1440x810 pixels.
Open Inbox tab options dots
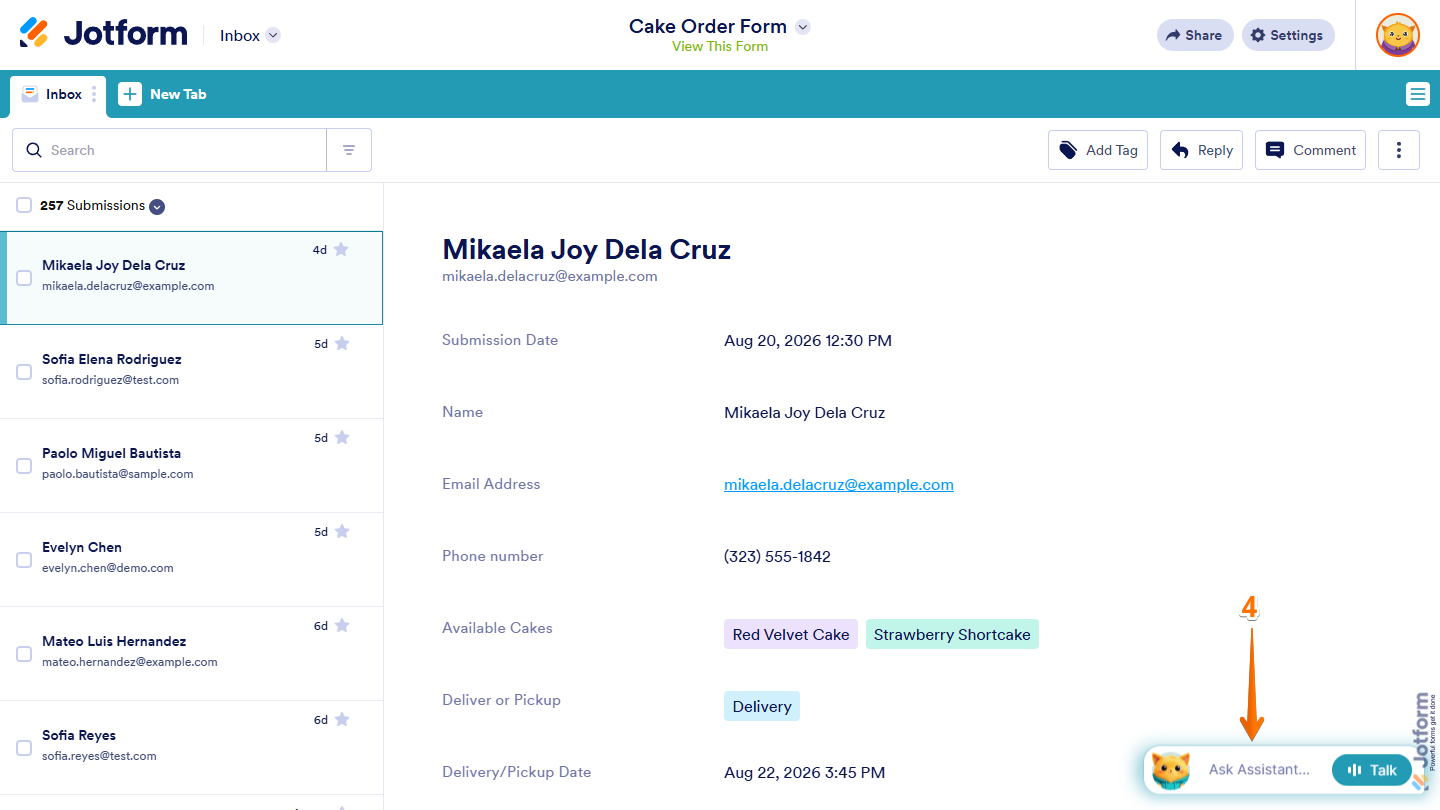pos(94,94)
